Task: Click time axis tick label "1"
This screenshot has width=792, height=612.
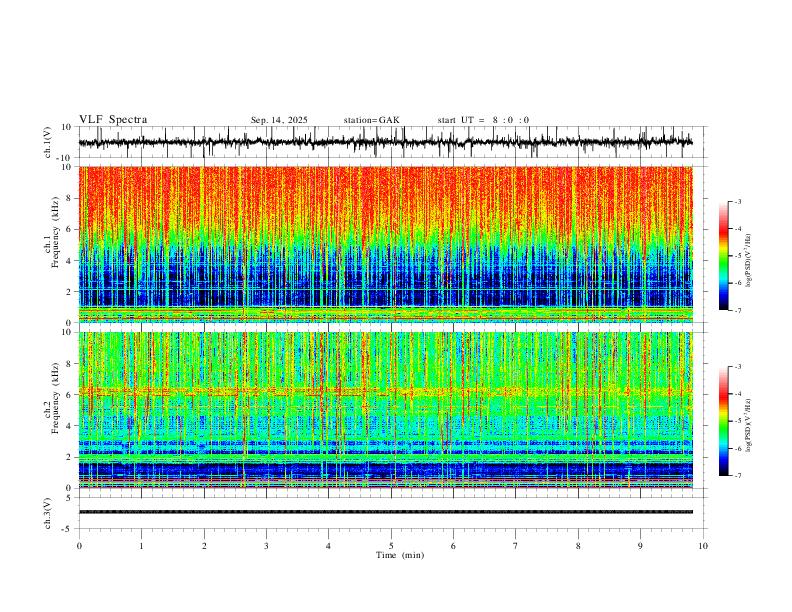Action: [x=141, y=546]
